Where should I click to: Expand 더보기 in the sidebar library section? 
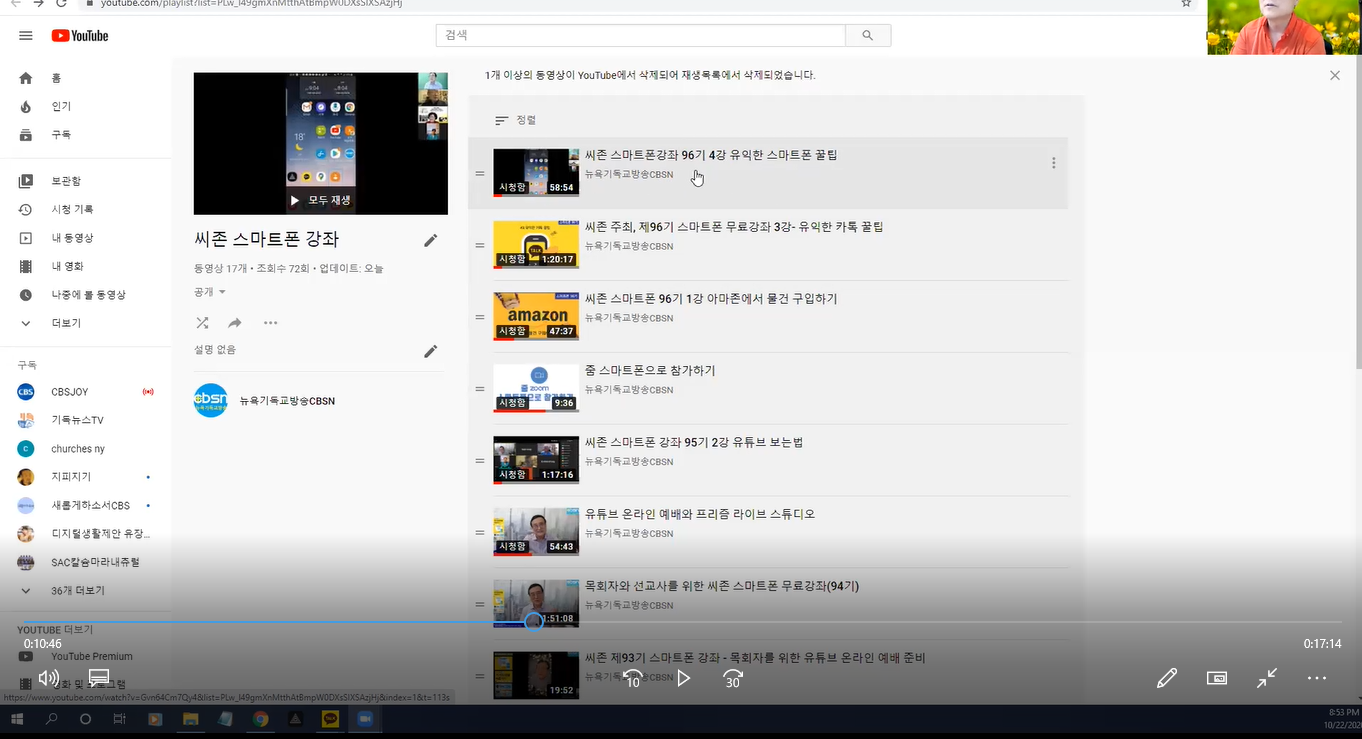[66, 323]
